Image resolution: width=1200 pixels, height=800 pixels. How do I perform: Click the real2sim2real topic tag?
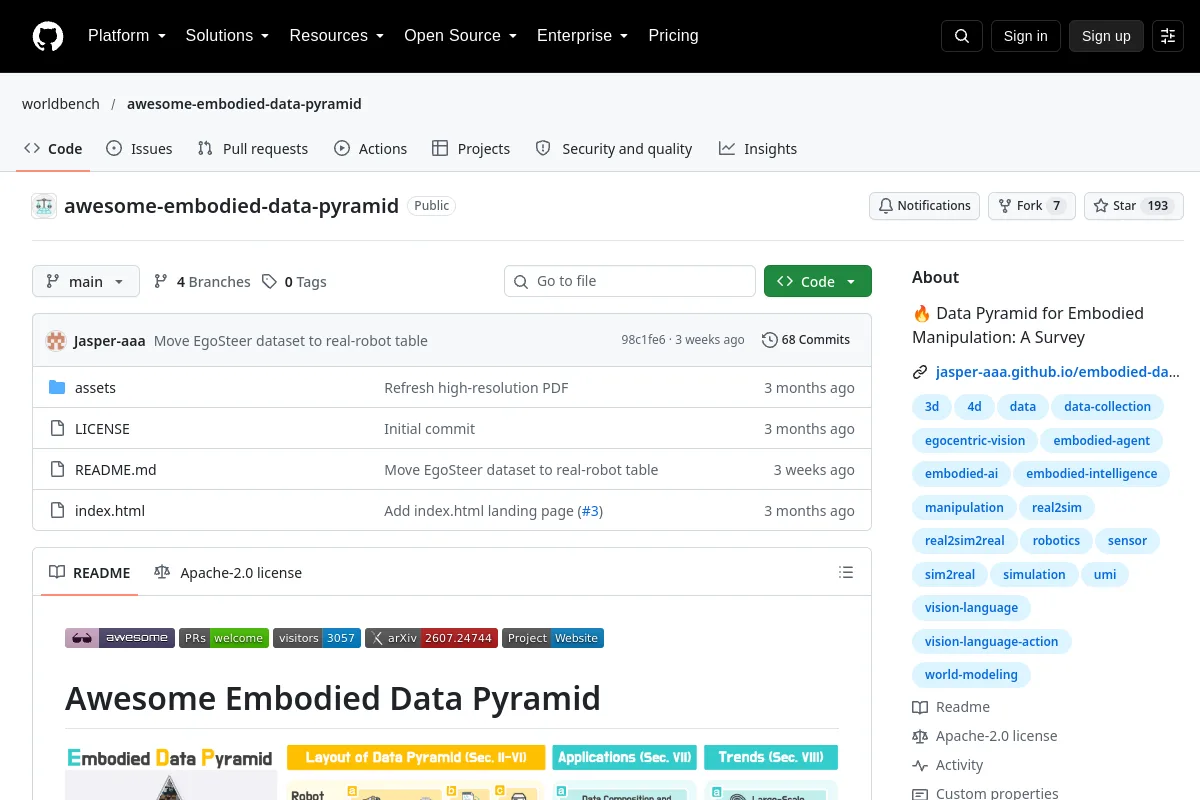(964, 541)
